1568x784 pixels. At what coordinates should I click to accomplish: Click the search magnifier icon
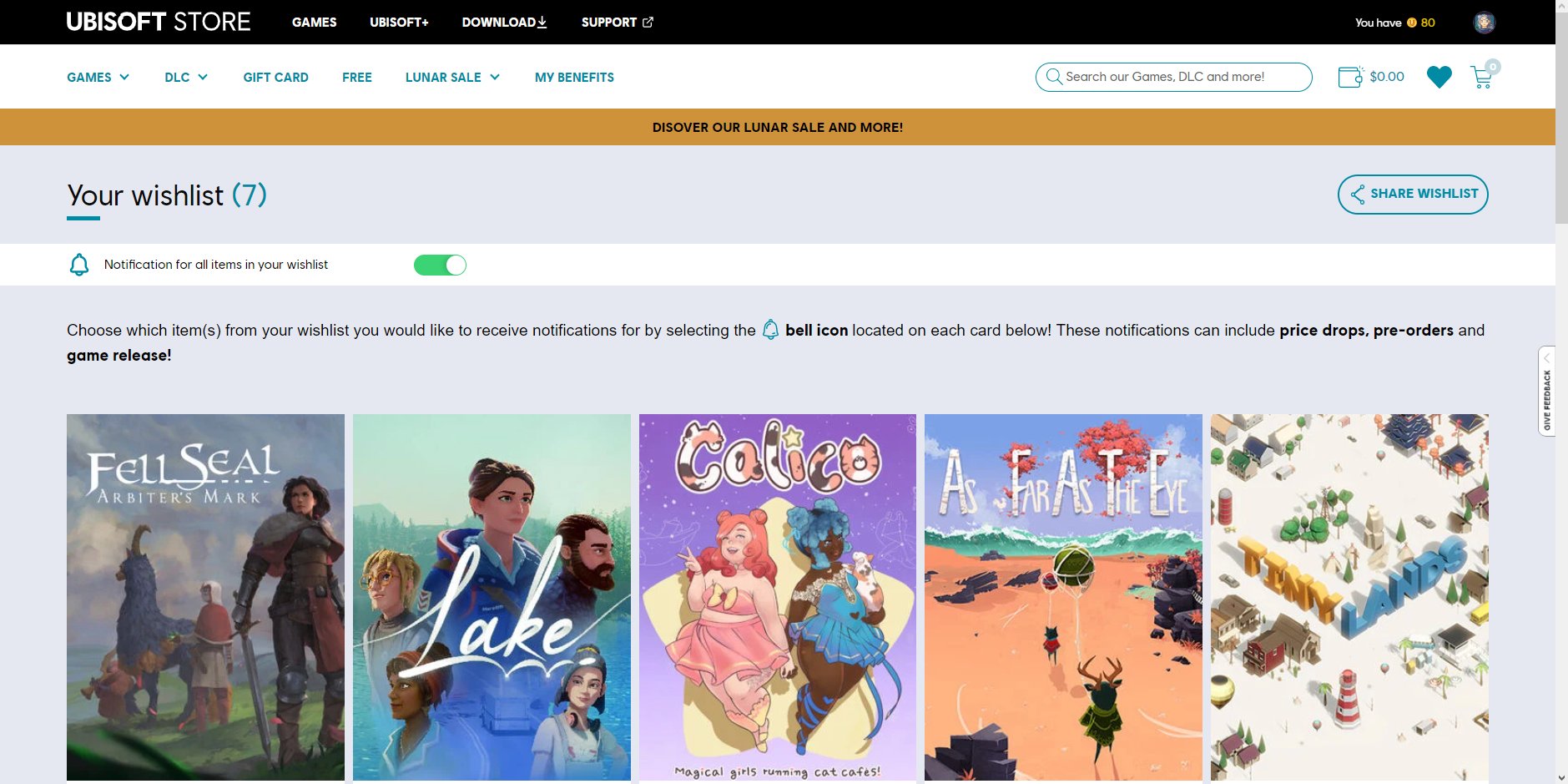click(1054, 77)
